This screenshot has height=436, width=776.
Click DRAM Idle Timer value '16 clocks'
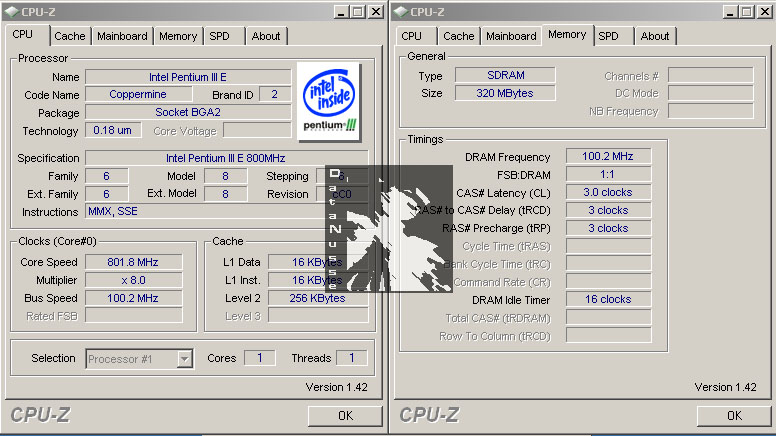point(608,299)
